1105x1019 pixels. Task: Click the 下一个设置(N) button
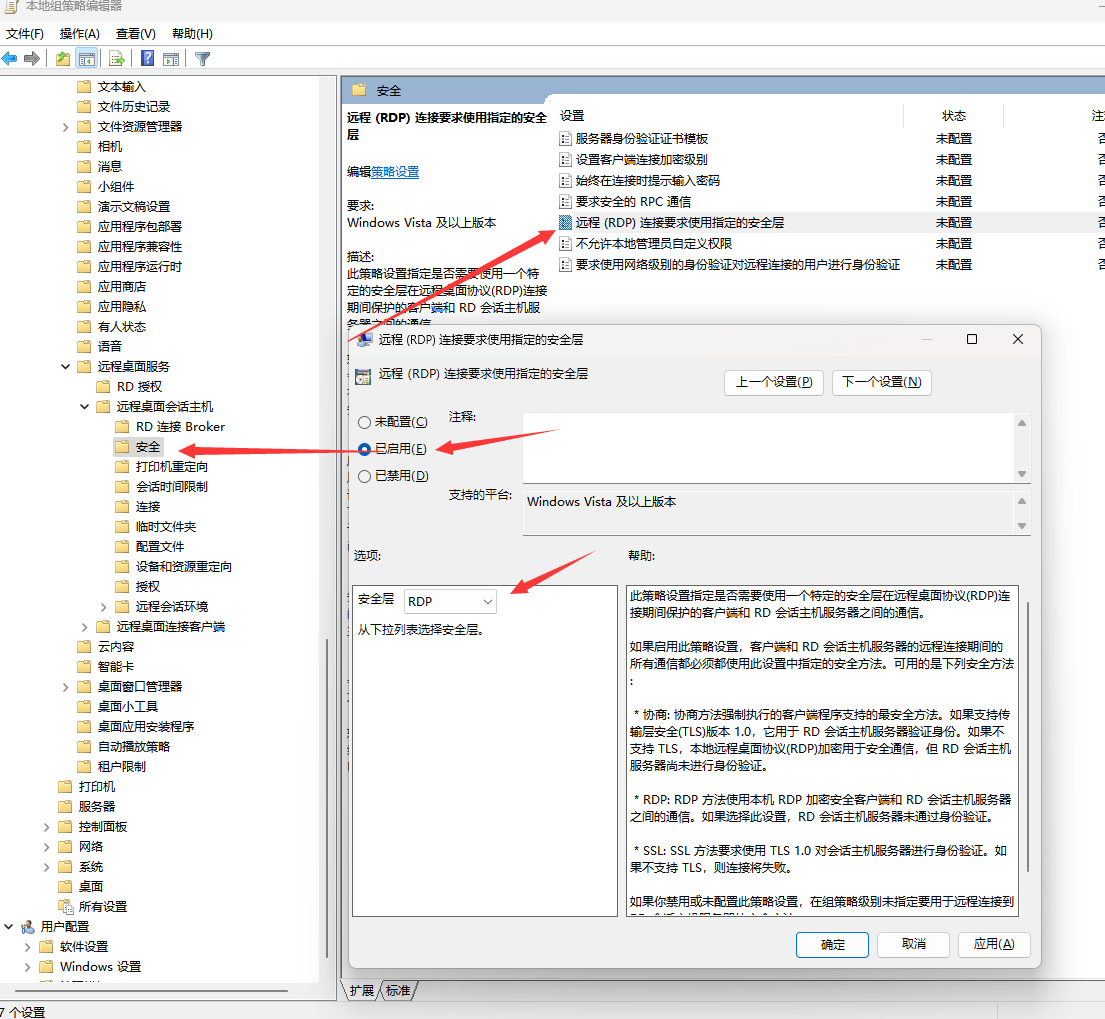(x=881, y=382)
